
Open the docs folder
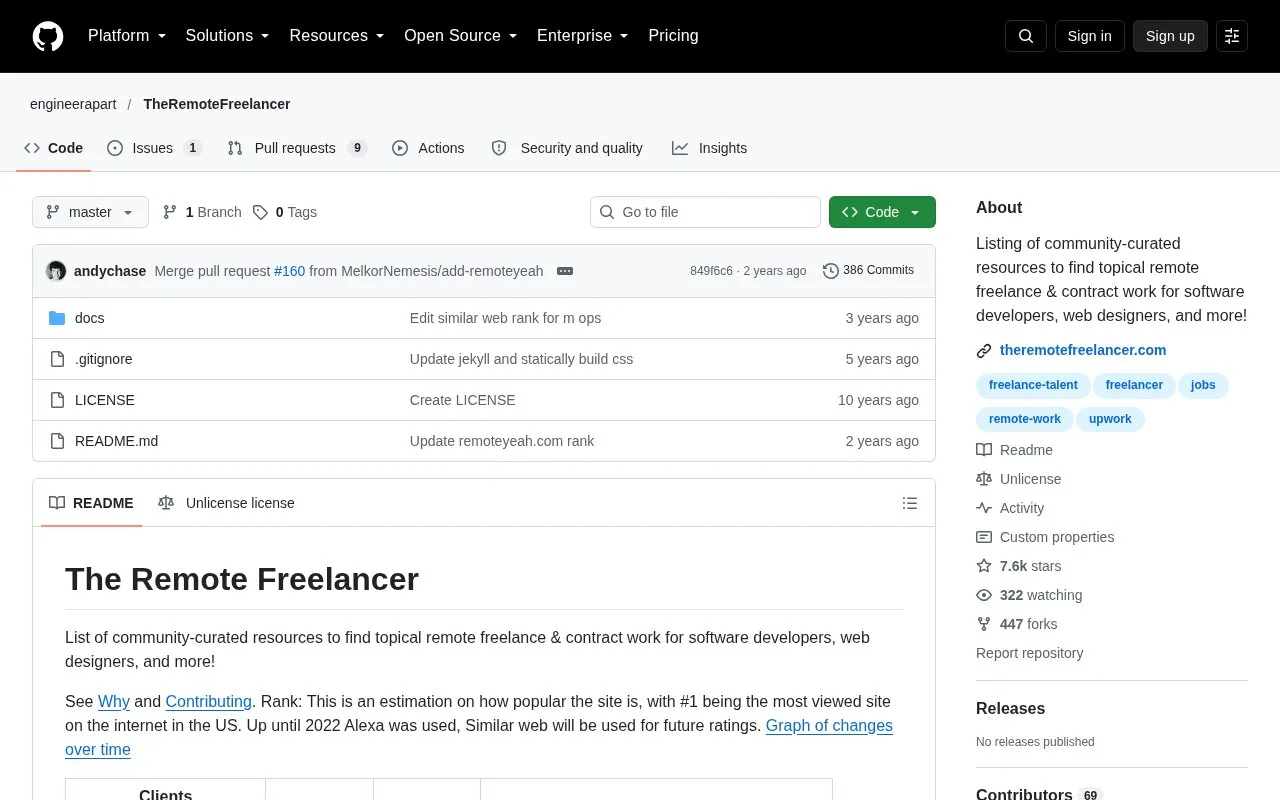point(90,318)
